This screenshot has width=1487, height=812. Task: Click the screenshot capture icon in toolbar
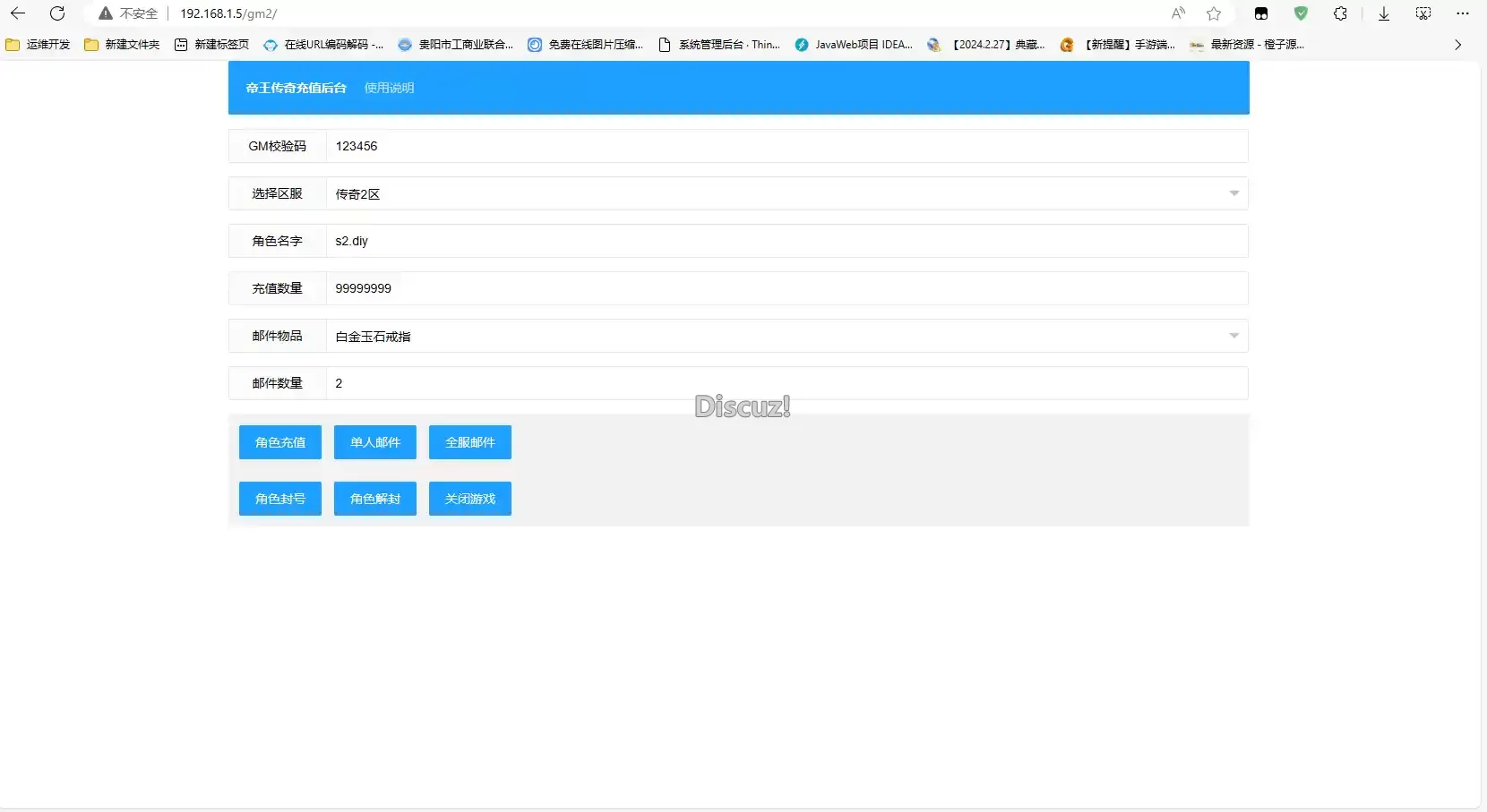pos(1423,13)
